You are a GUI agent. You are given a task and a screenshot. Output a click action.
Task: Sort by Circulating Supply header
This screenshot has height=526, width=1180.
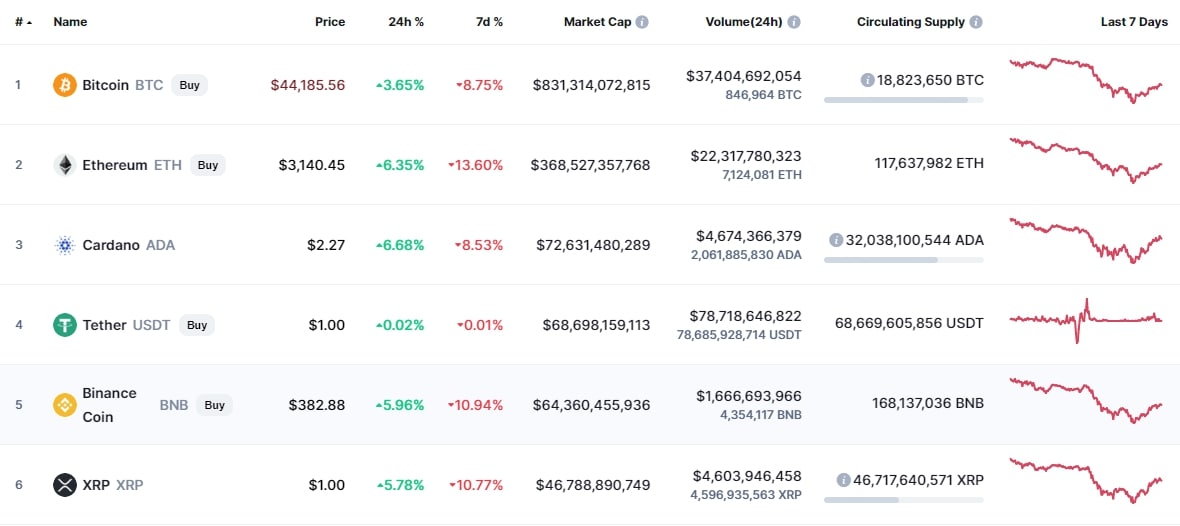(911, 22)
